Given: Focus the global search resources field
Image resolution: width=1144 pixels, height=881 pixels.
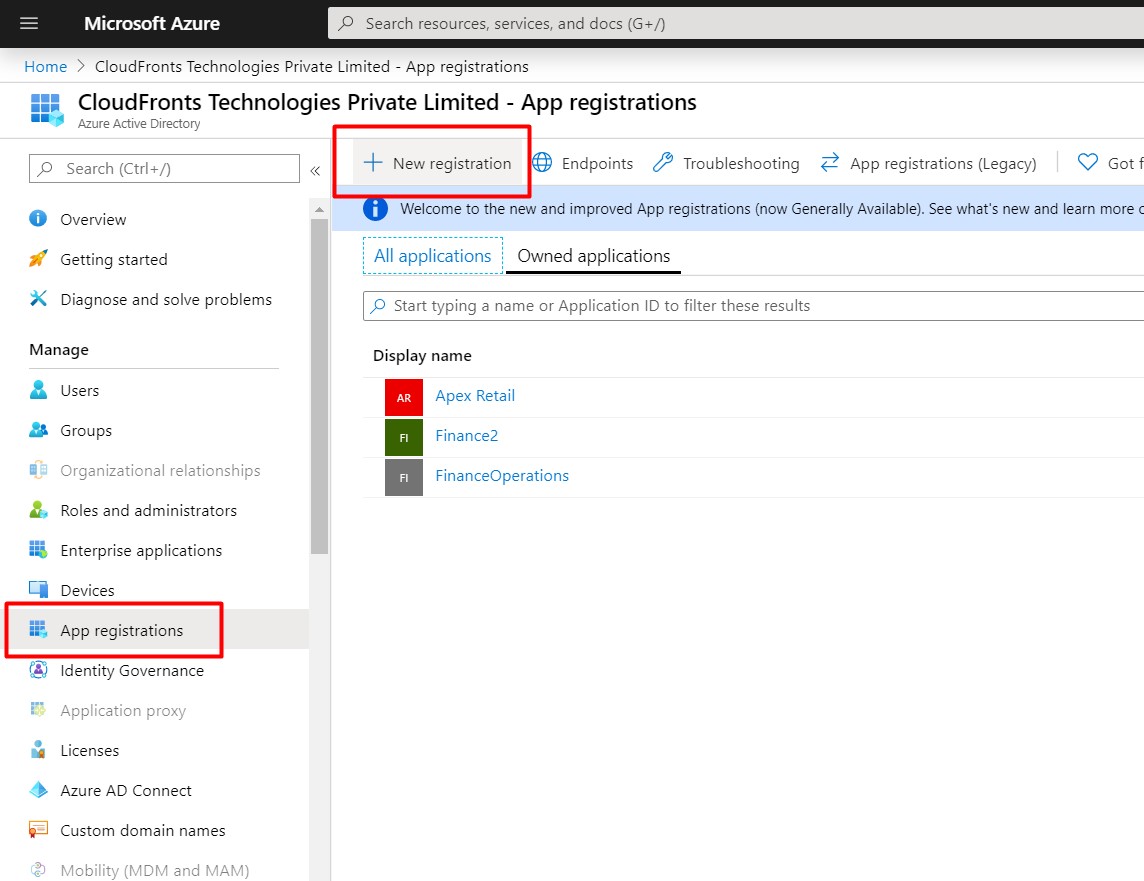Looking at the screenshot, I should tap(735, 23).
